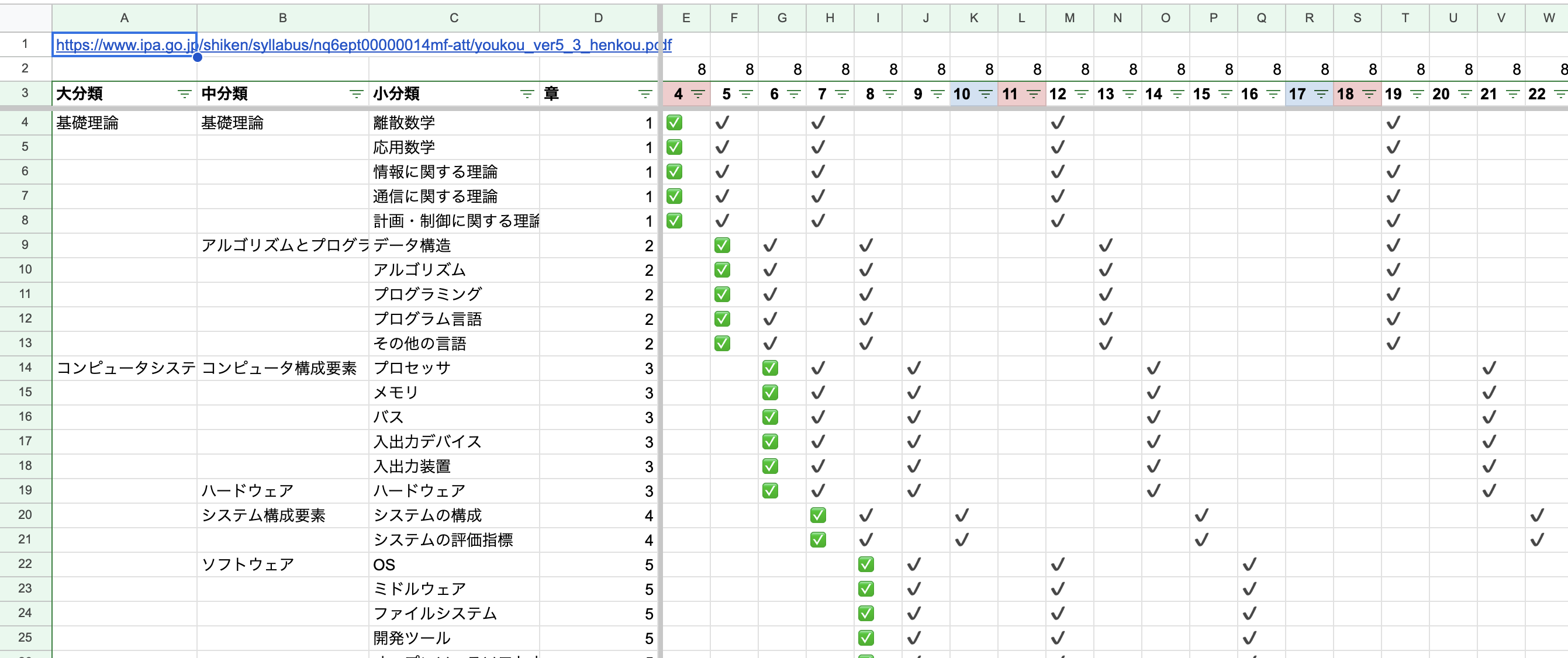1568x658 pixels.
Task: Open the filter dropdown on the blue-highlighted column 10
Action: [985, 94]
